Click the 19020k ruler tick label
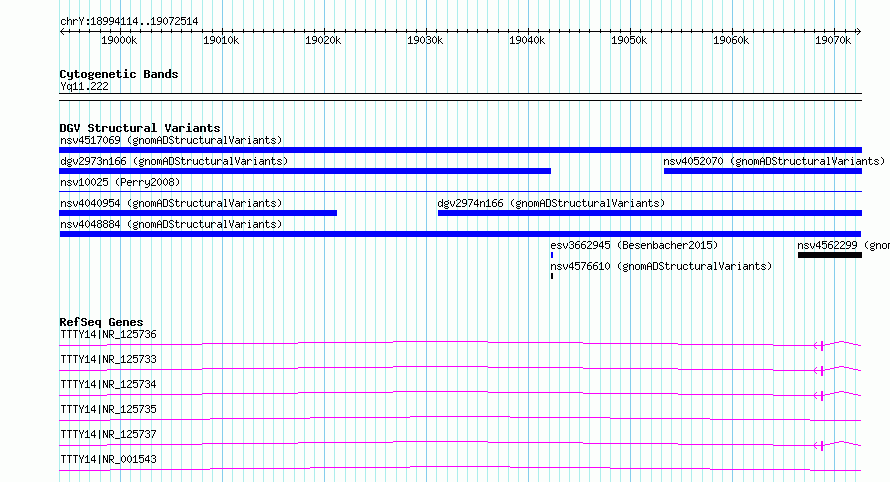Screen dimensions: 890x482 click(323, 41)
